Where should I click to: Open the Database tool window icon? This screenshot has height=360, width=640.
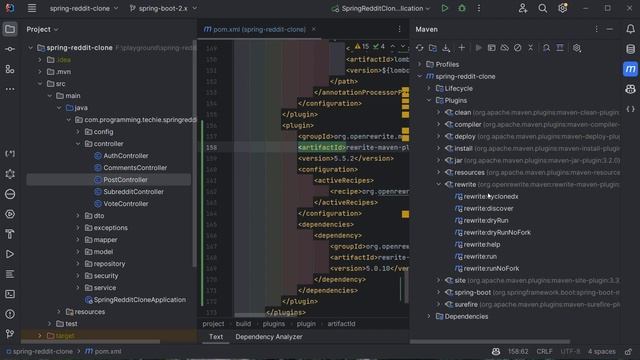630,49
